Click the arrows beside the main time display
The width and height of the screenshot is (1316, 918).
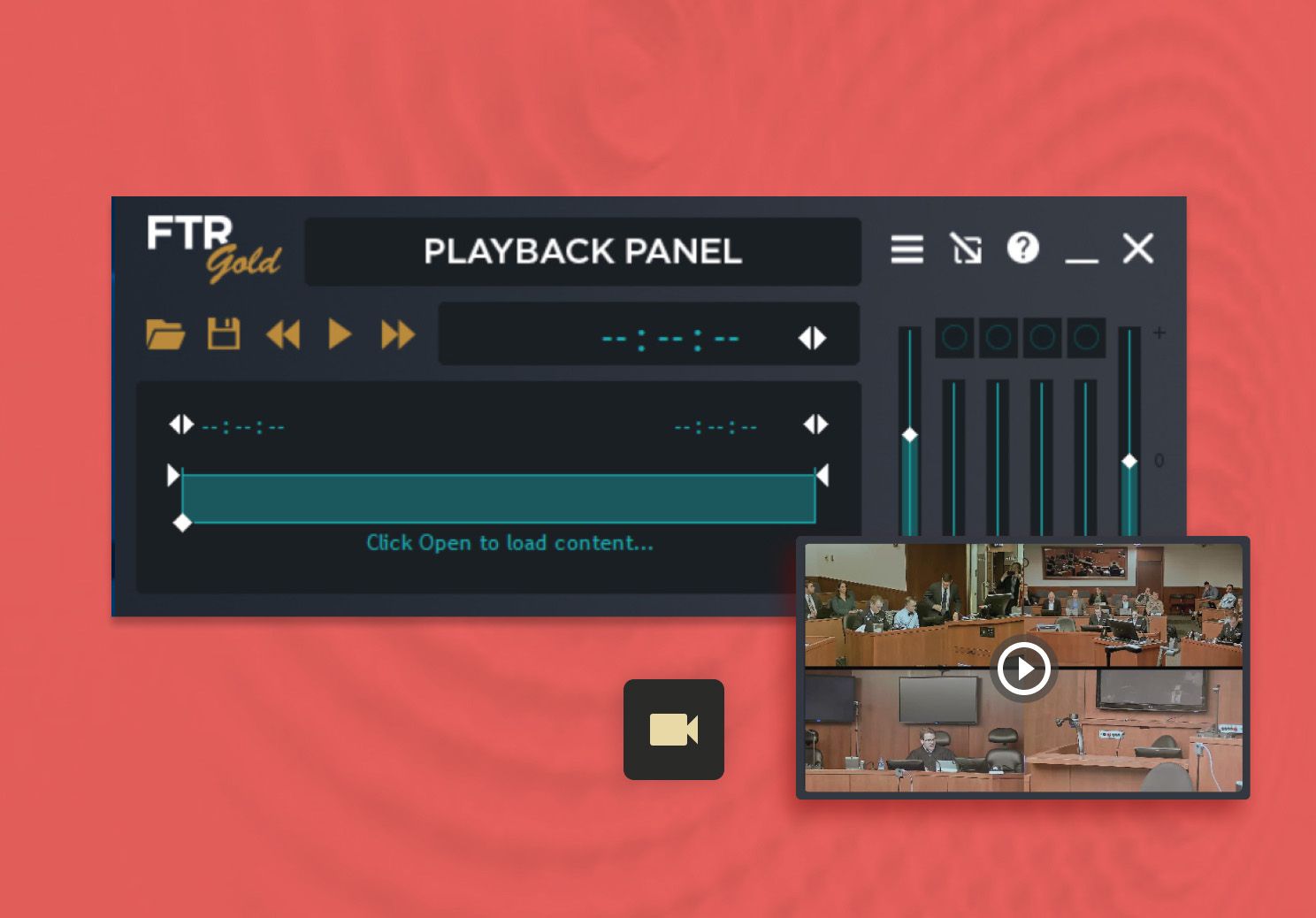[812, 338]
